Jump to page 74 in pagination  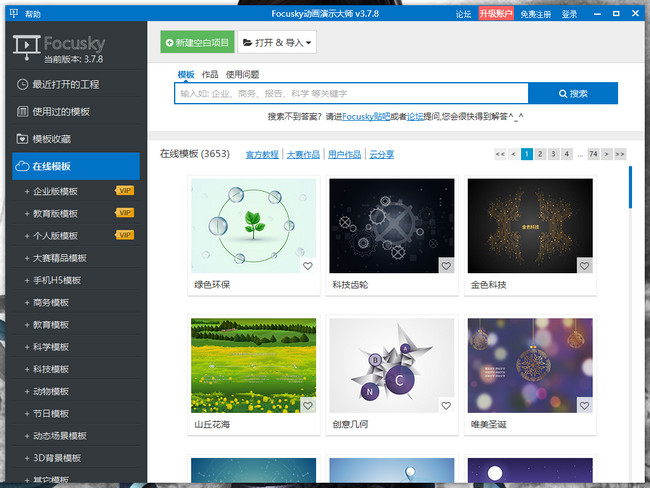tap(594, 154)
